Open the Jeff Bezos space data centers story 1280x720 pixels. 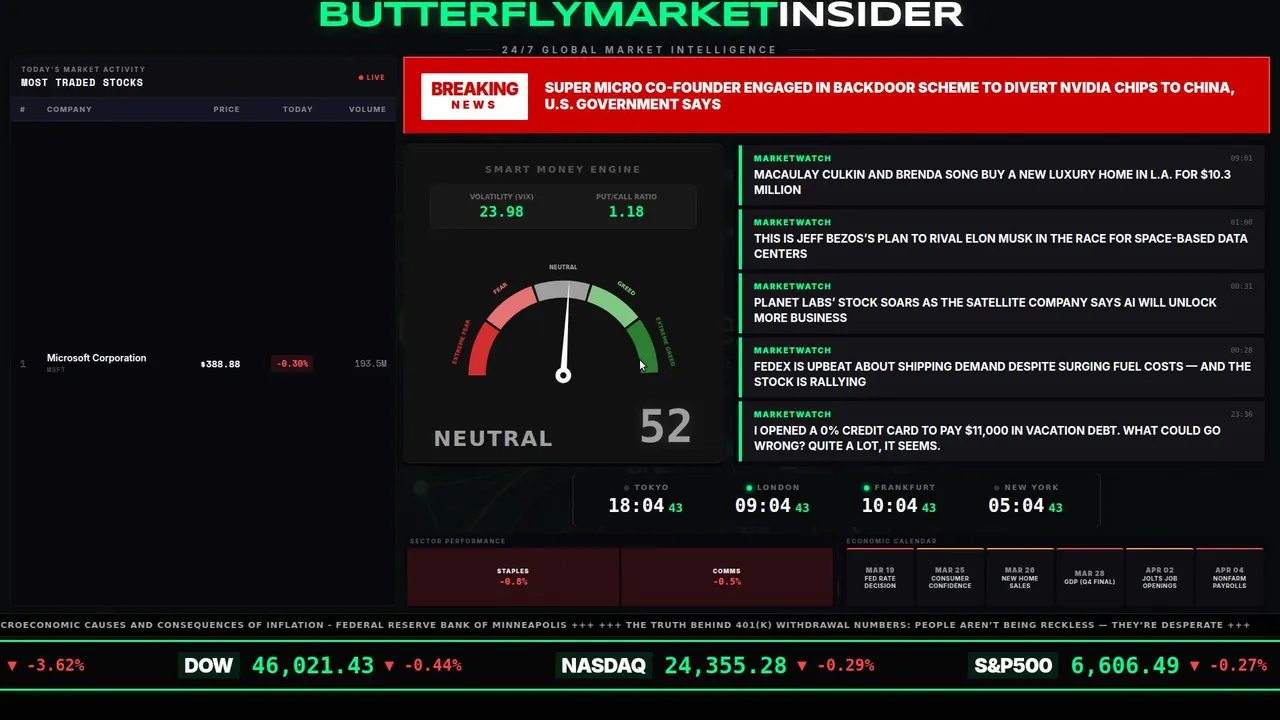(x=1002, y=240)
